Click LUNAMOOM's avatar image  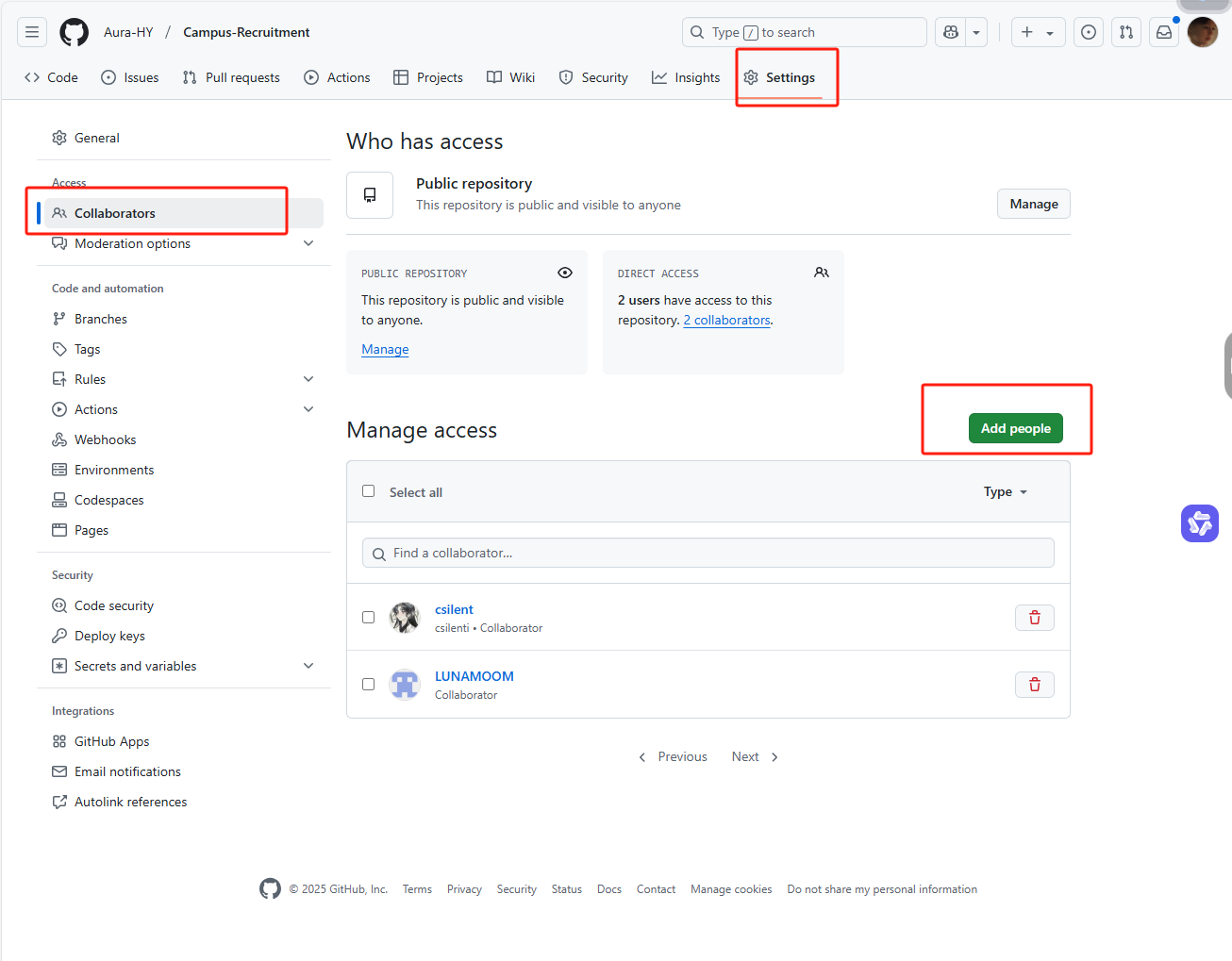tap(405, 685)
